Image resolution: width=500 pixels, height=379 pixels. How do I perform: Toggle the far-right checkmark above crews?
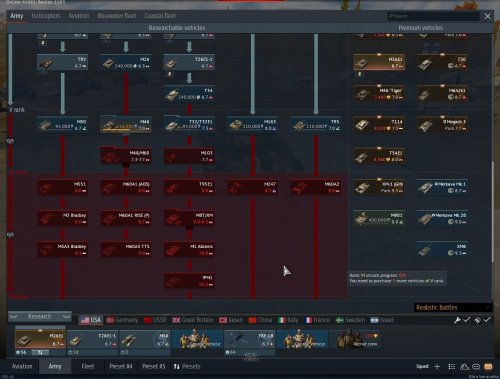click(487, 320)
